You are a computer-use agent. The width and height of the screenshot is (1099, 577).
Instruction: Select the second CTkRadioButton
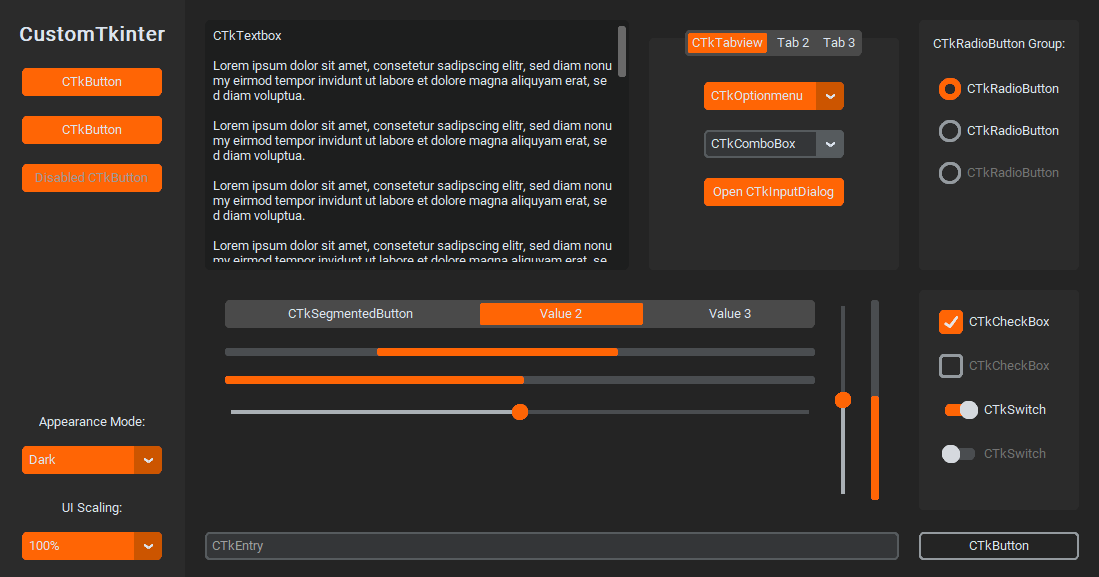coord(948,131)
